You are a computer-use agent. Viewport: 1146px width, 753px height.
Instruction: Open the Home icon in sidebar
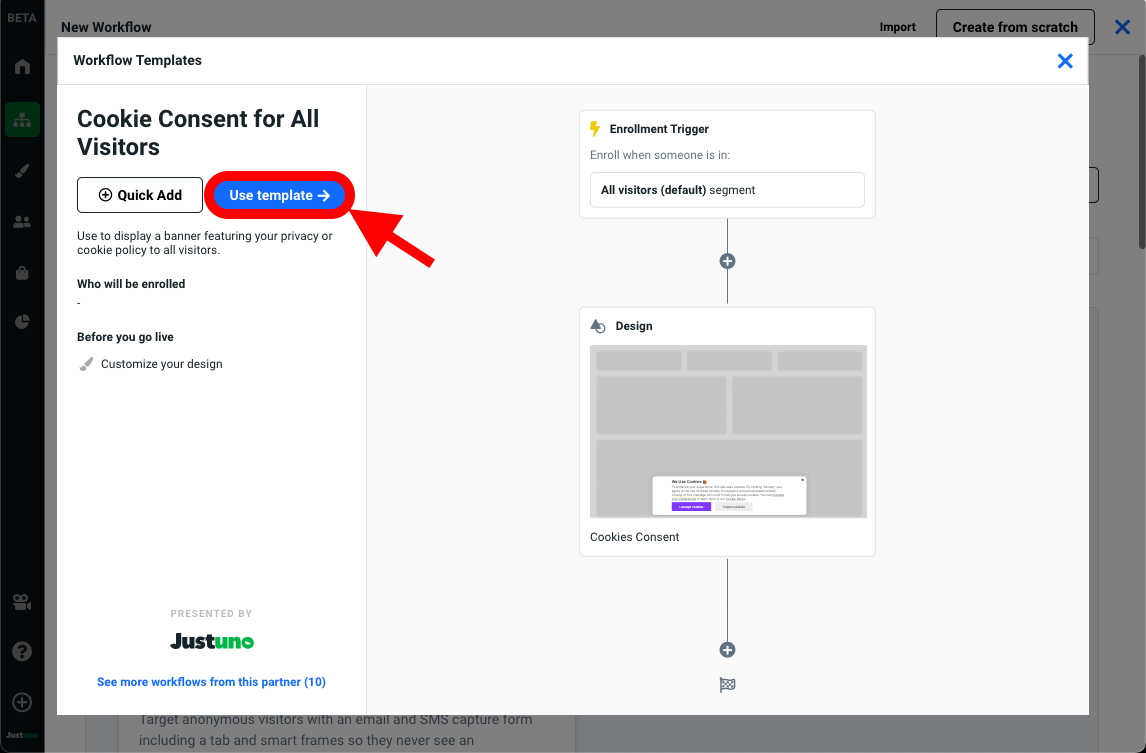(x=22, y=67)
